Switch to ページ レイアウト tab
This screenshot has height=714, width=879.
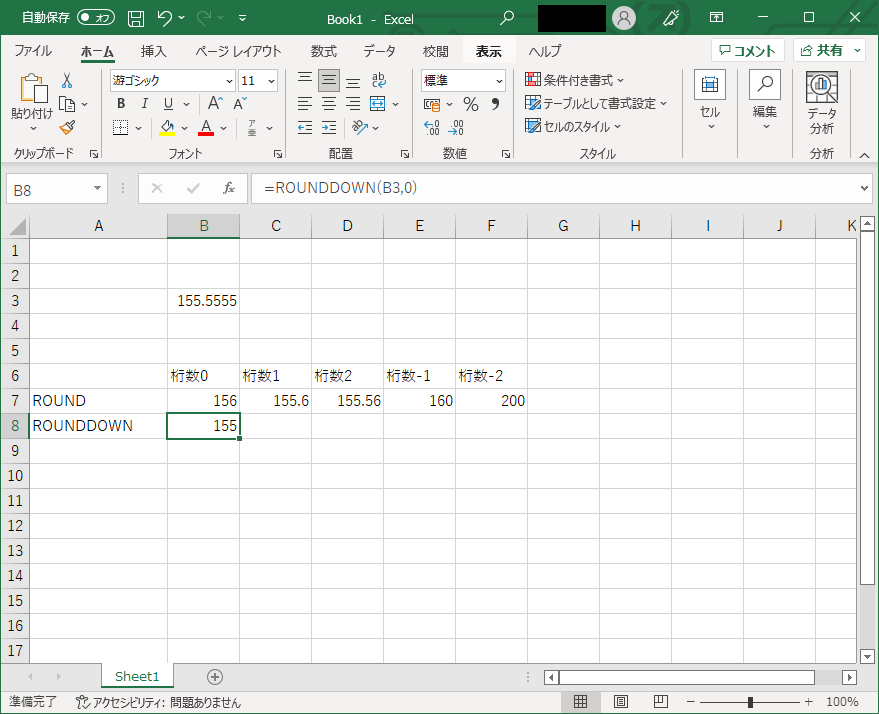238,51
